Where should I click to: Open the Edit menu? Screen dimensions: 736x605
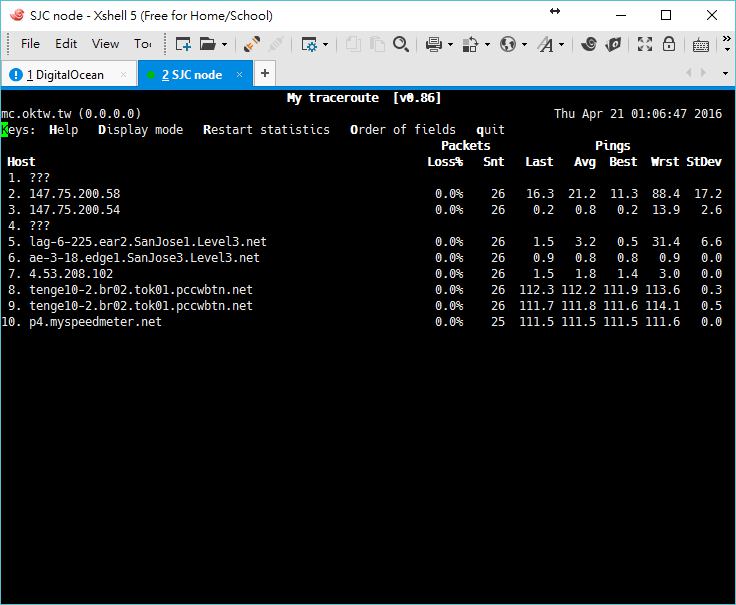pos(66,44)
